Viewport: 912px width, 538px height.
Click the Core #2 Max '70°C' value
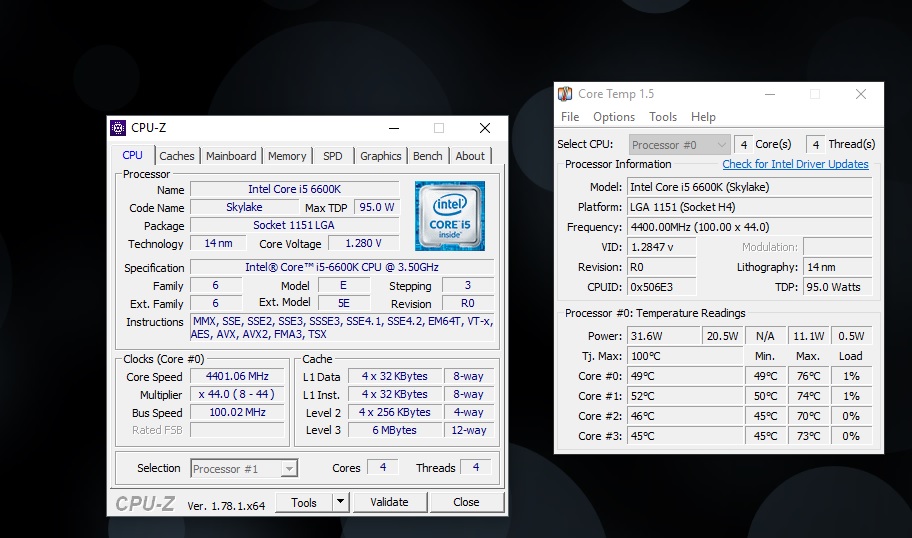pyautogui.click(x=808, y=416)
